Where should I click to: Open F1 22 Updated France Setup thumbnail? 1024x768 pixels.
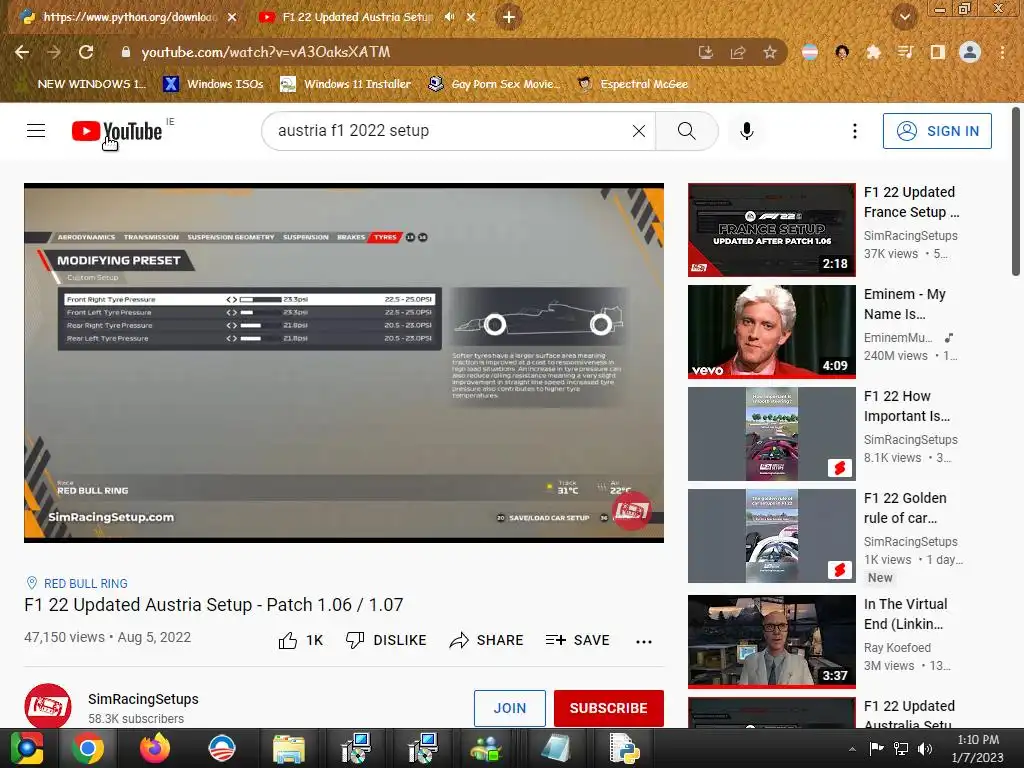[x=771, y=230]
